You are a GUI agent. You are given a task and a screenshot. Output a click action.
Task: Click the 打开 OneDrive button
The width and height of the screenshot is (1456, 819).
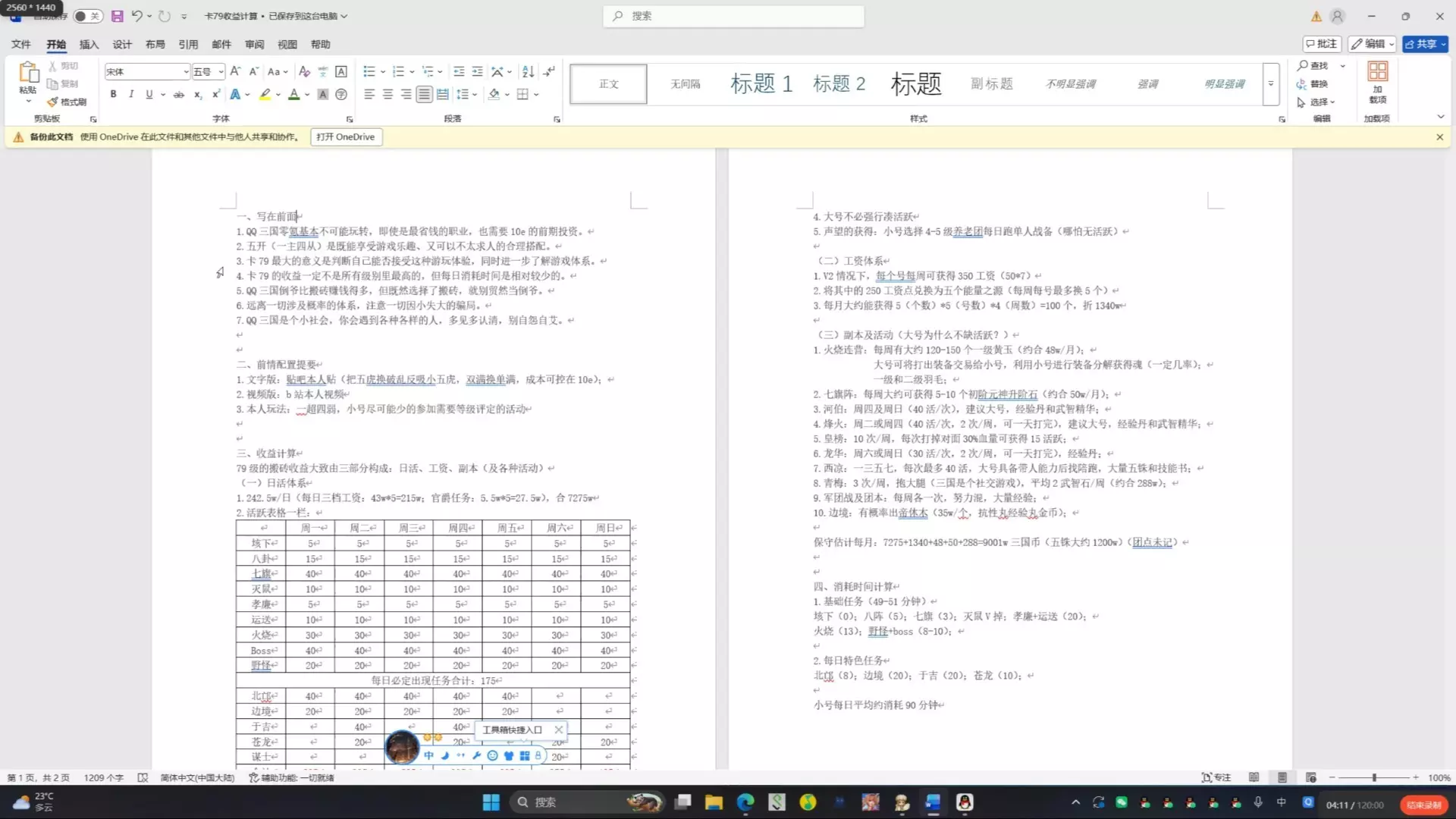[346, 137]
